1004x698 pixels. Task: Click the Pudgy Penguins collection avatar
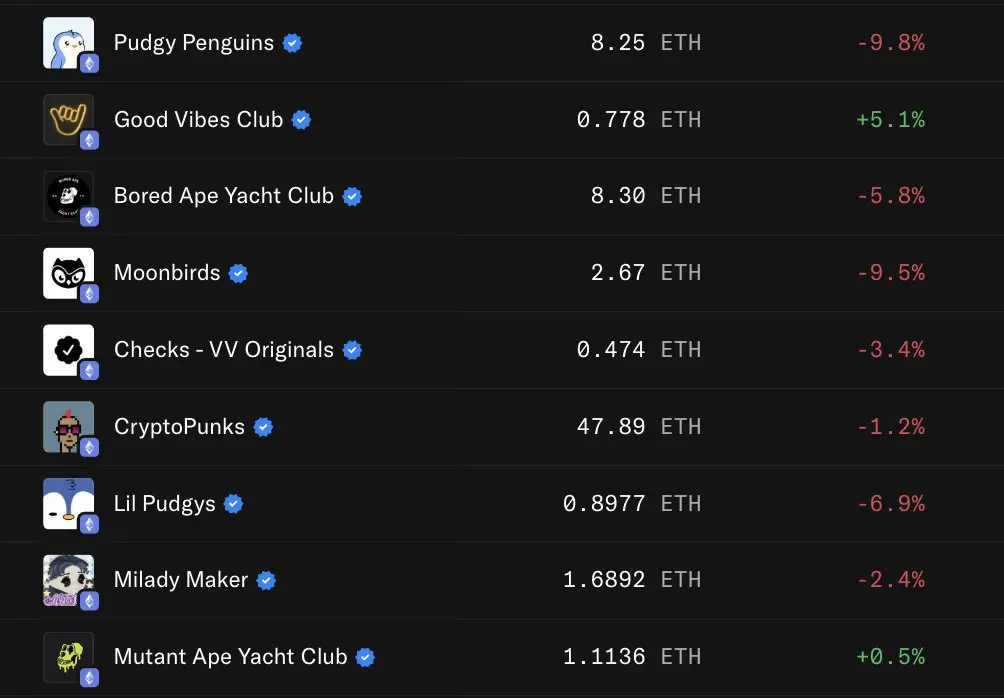click(67, 42)
